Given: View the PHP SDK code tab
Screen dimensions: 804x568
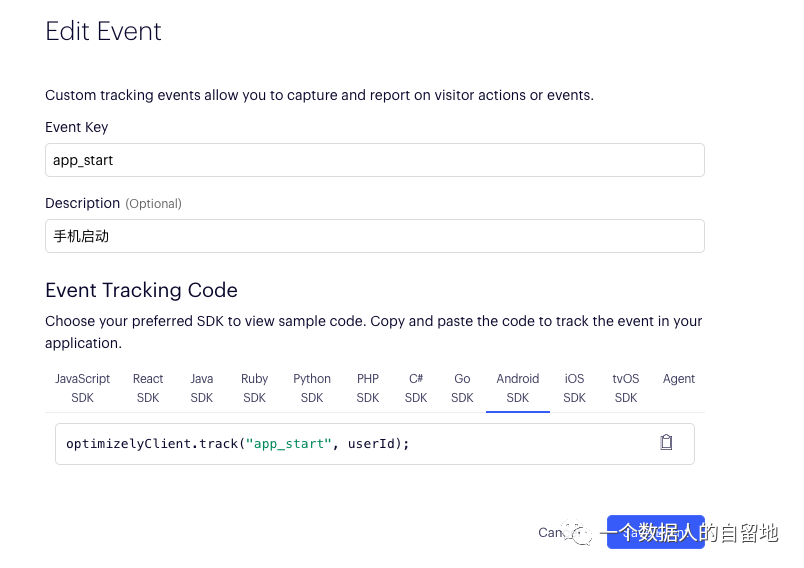Looking at the screenshot, I should coord(368,388).
